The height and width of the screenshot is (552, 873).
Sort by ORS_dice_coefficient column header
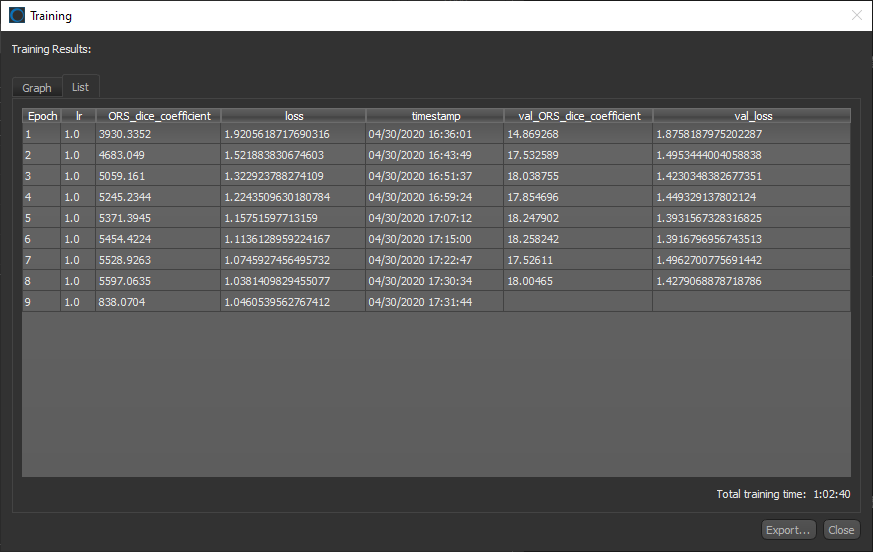coord(159,116)
